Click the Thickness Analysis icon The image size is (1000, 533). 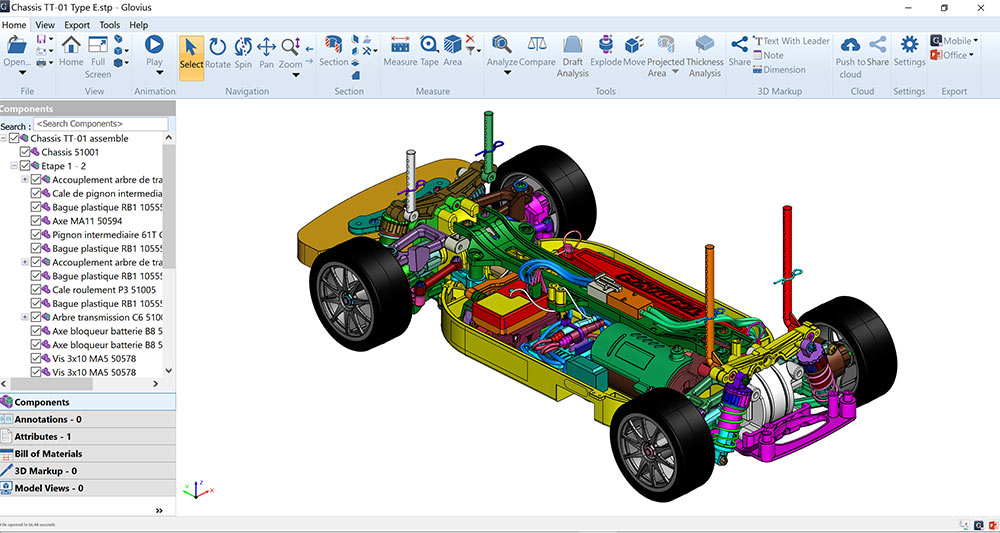click(705, 46)
